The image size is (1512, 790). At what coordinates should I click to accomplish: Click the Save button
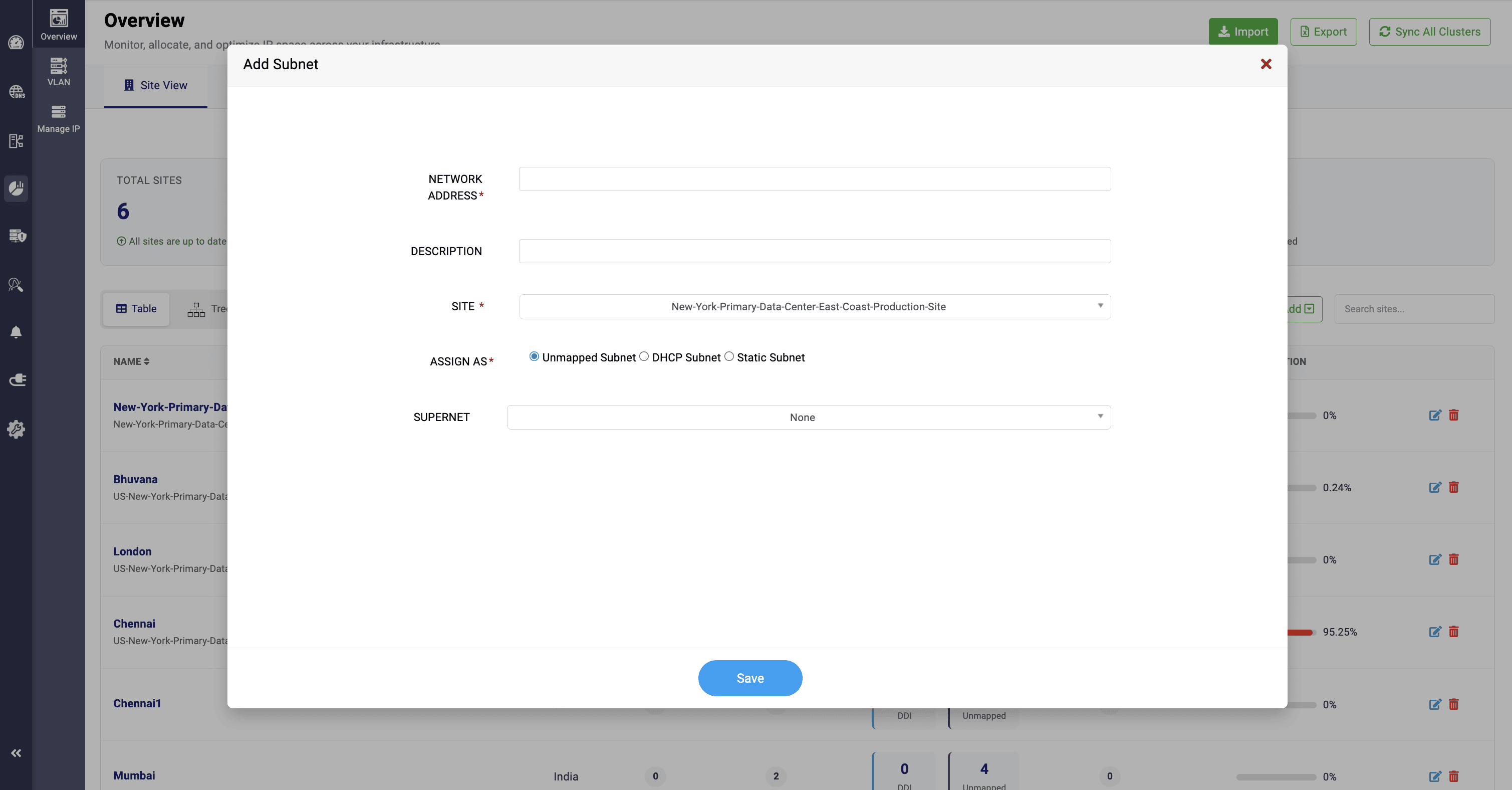point(749,678)
